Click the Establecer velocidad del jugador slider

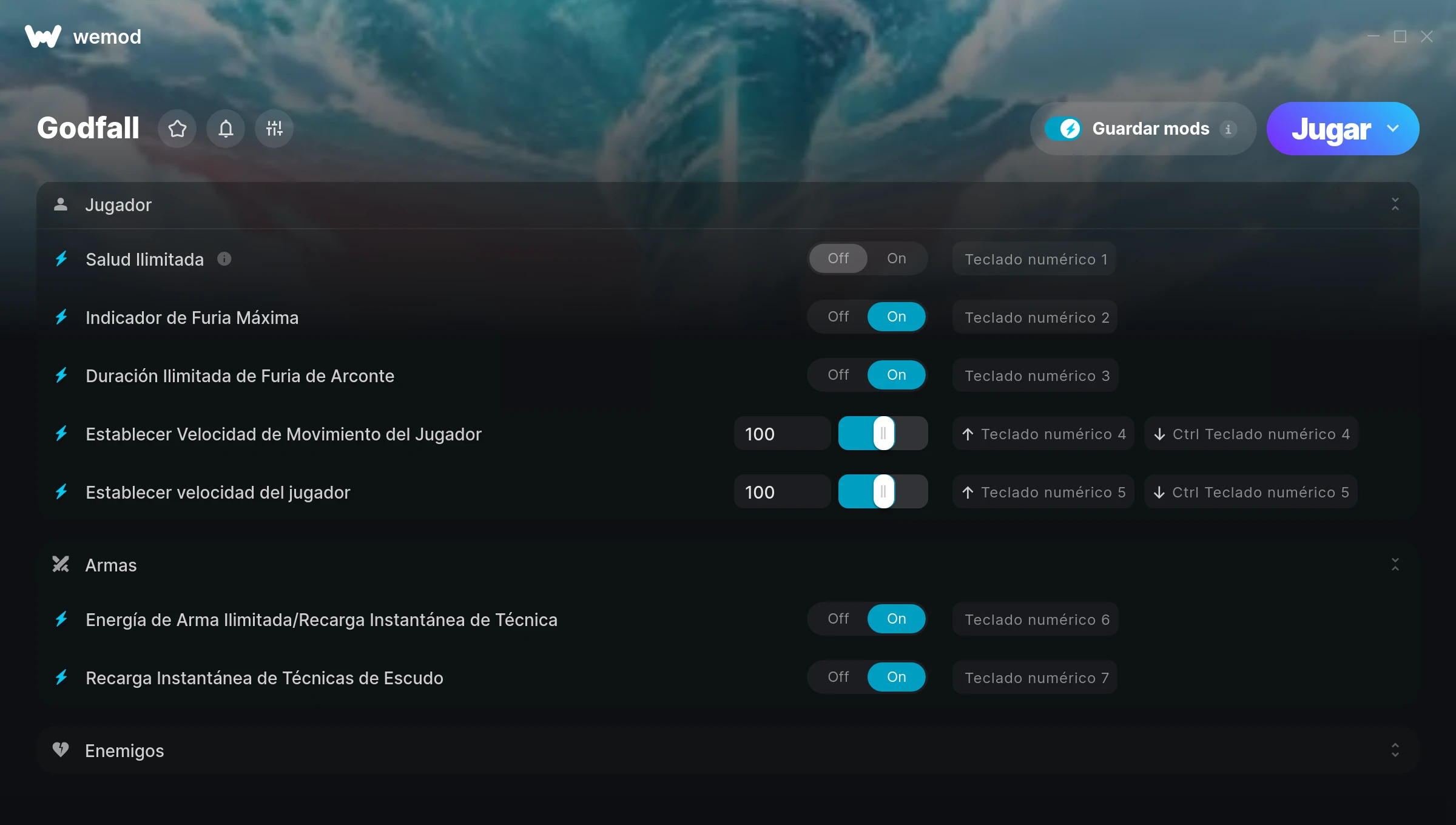(x=883, y=491)
